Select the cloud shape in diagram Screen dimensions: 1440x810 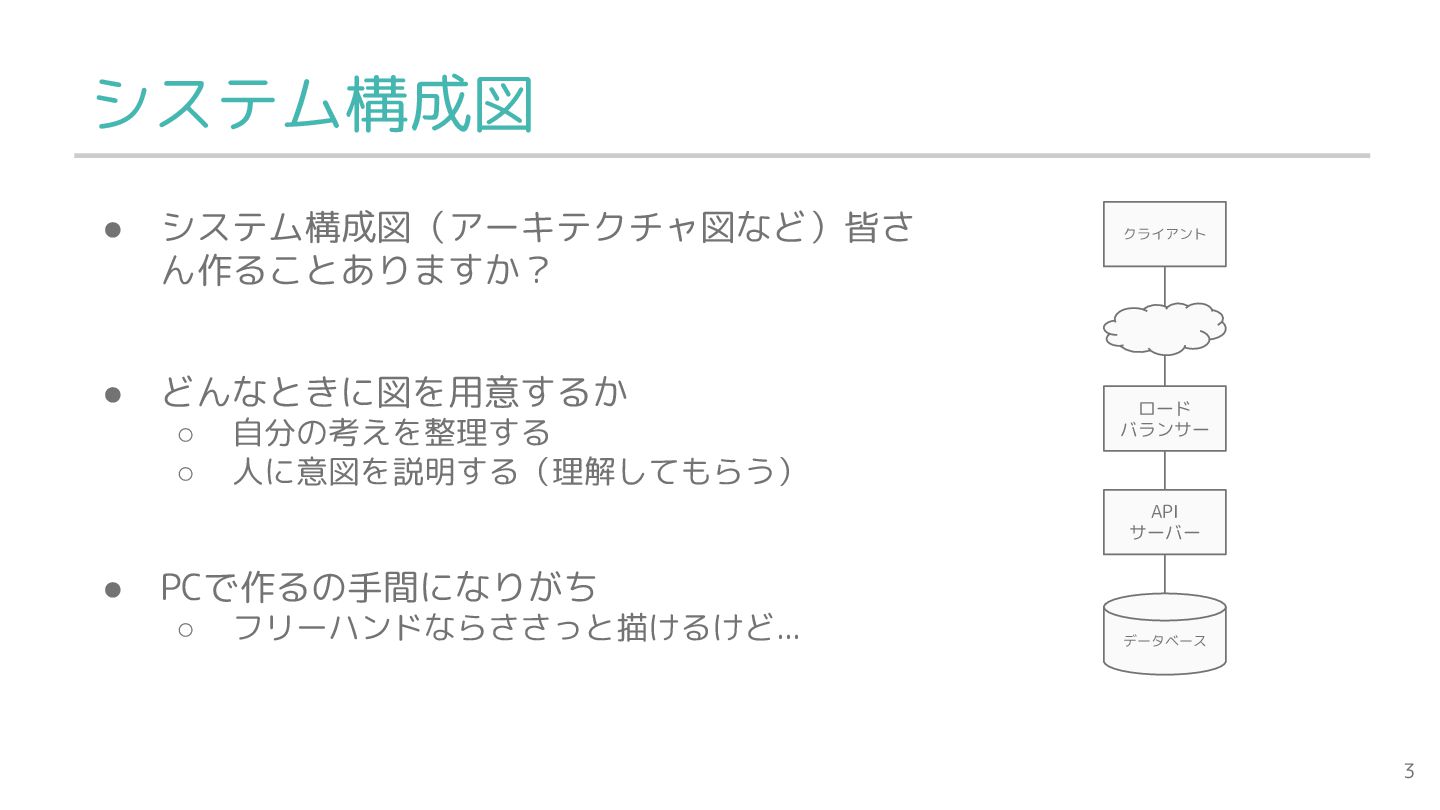pyautogui.click(x=1165, y=328)
